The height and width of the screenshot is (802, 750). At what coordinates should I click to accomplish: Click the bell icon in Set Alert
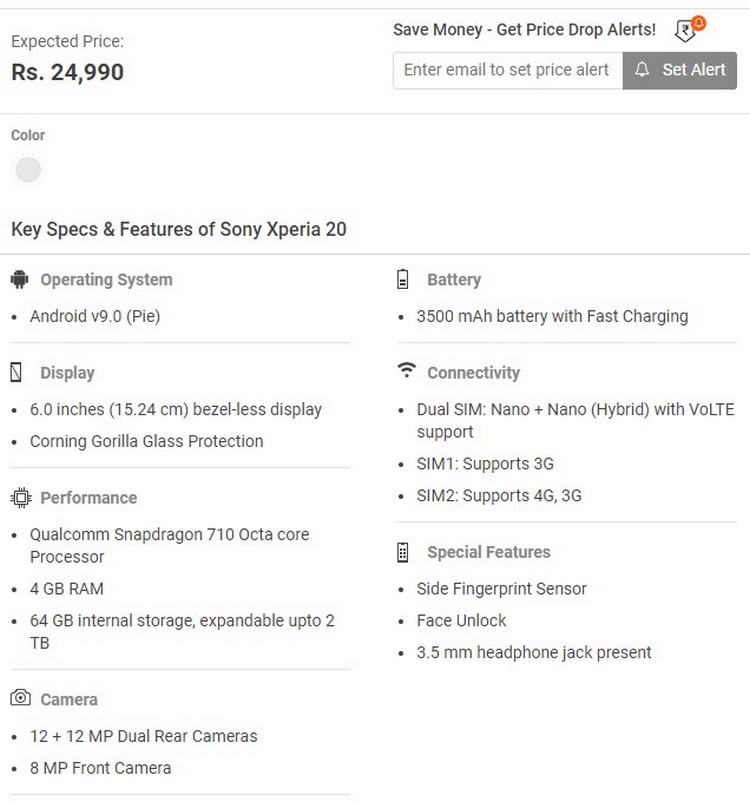(x=642, y=70)
